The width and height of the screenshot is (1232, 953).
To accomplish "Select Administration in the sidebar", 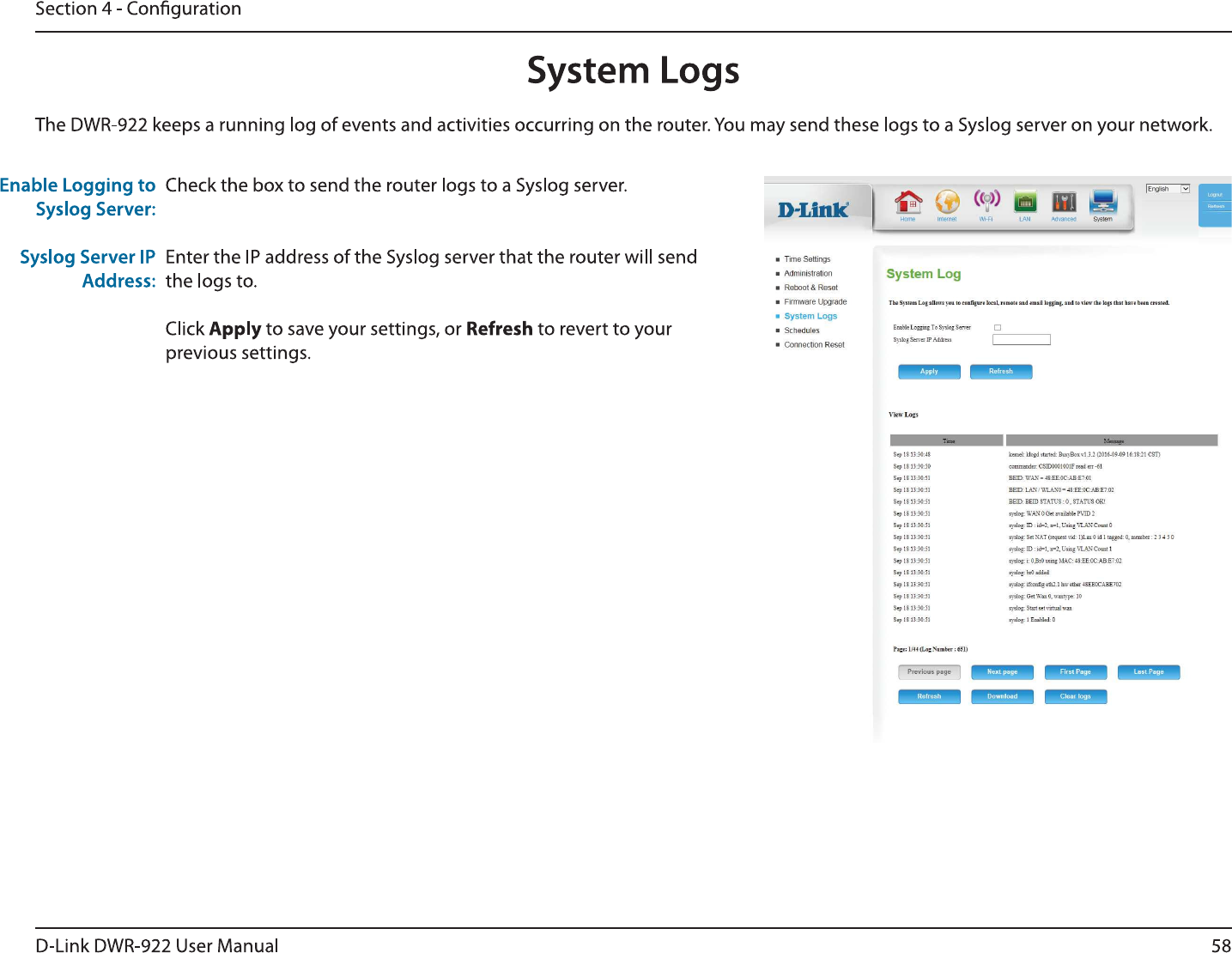I will click(808, 273).
